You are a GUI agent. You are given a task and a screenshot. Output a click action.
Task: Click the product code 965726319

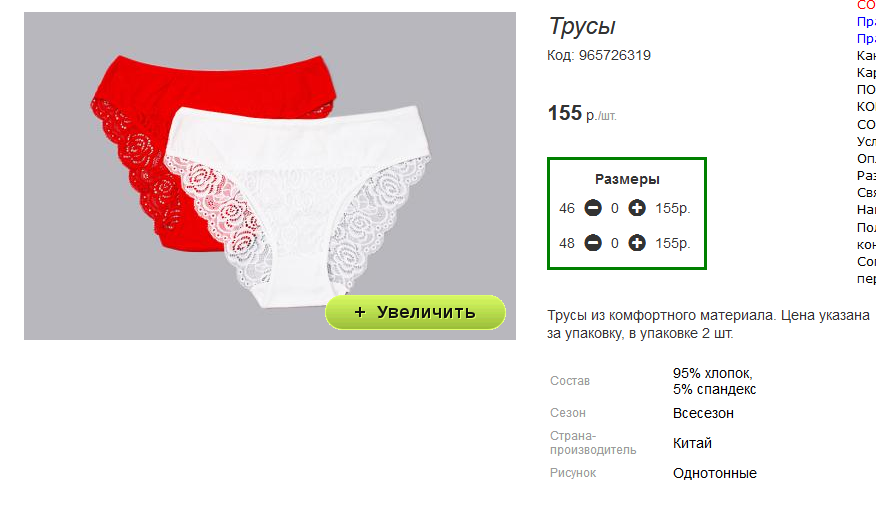point(615,55)
